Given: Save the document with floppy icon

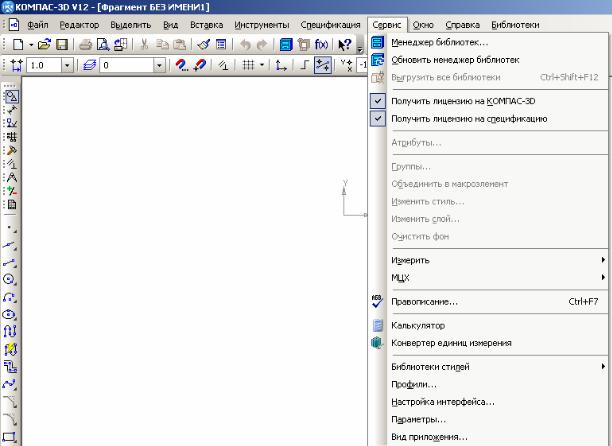Looking at the screenshot, I should pos(62,44).
